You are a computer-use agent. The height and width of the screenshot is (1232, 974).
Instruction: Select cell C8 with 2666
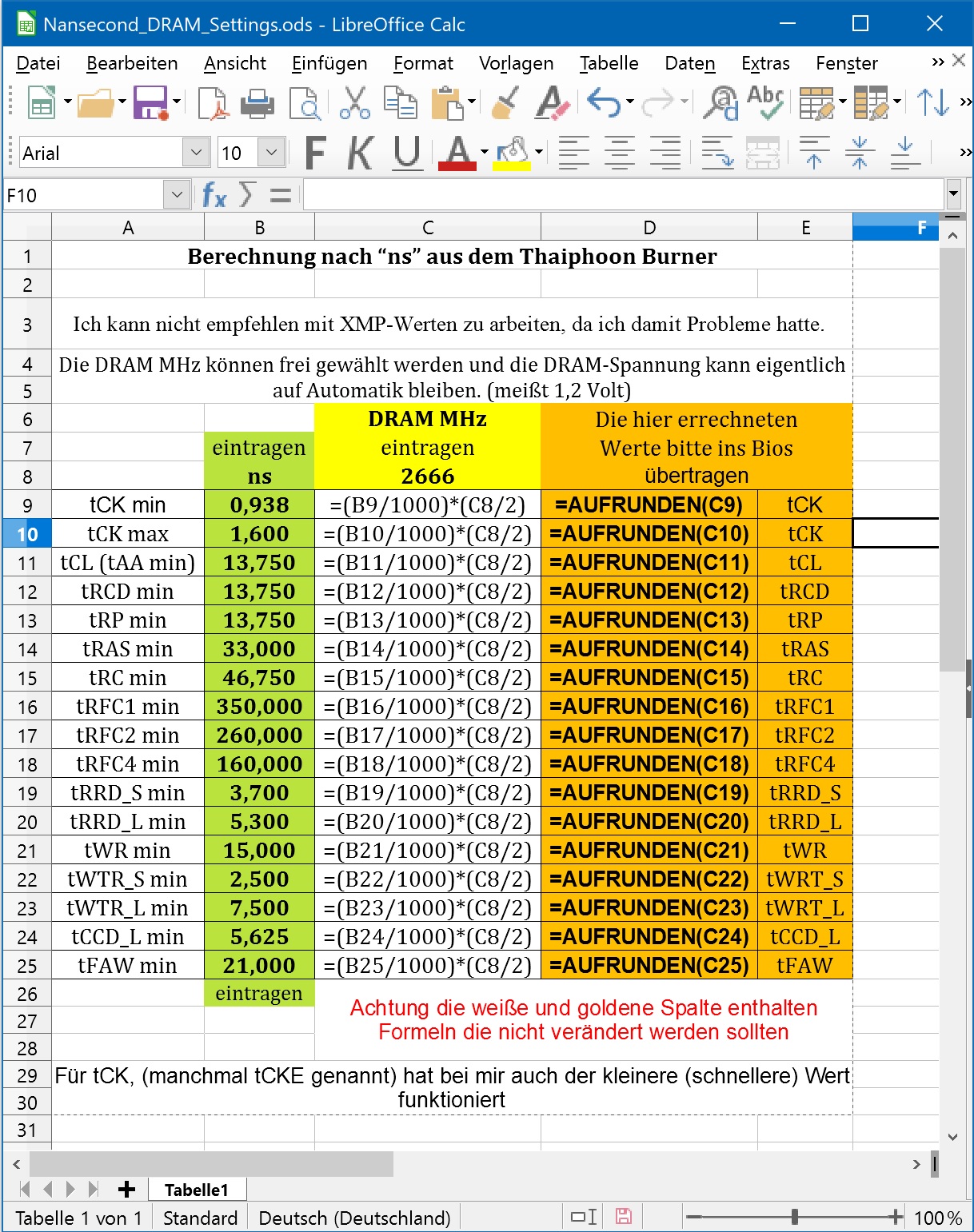tap(428, 476)
